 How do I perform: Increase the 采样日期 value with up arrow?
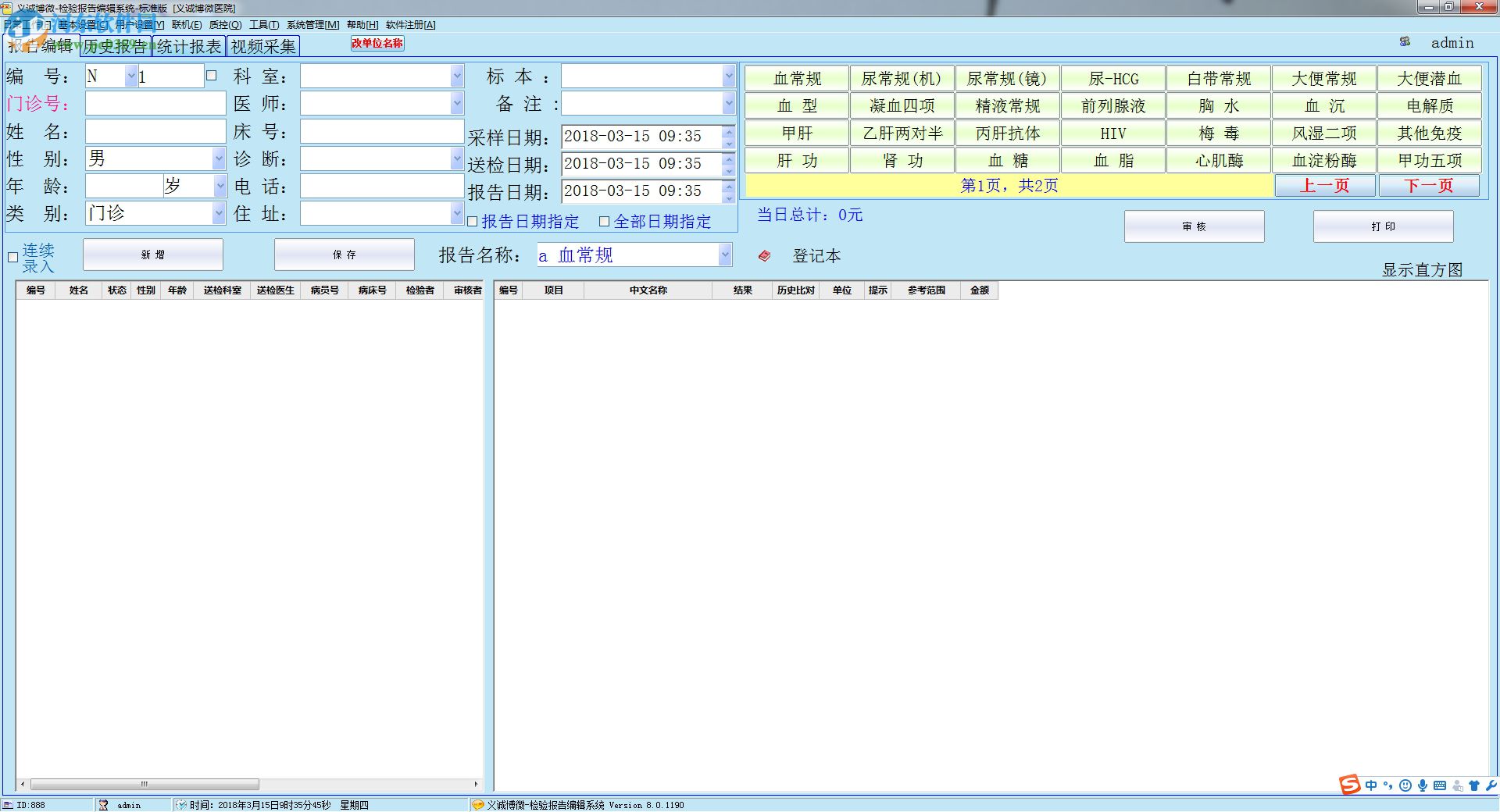(x=728, y=131)
